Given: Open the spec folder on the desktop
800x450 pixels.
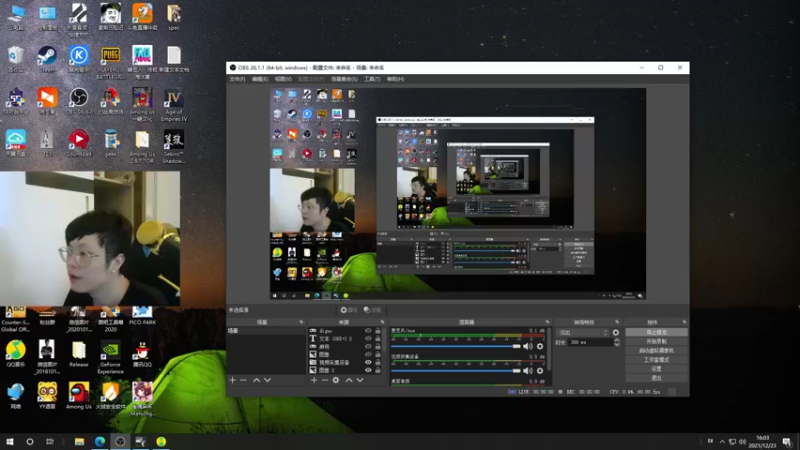Looking at the screenshot, I should (x=174, y=17).
